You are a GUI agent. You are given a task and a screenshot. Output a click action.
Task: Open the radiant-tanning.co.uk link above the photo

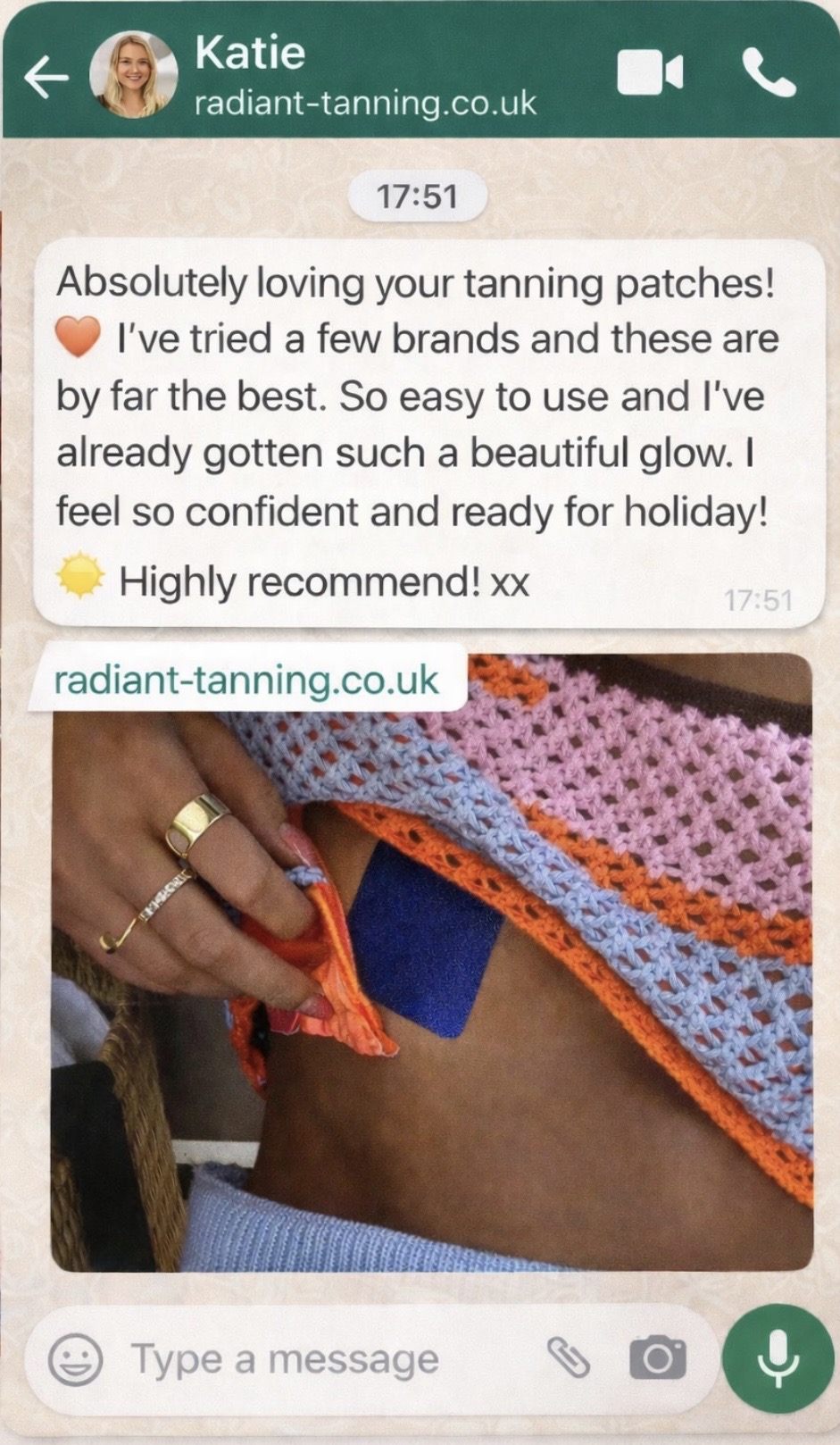point(247,680)
